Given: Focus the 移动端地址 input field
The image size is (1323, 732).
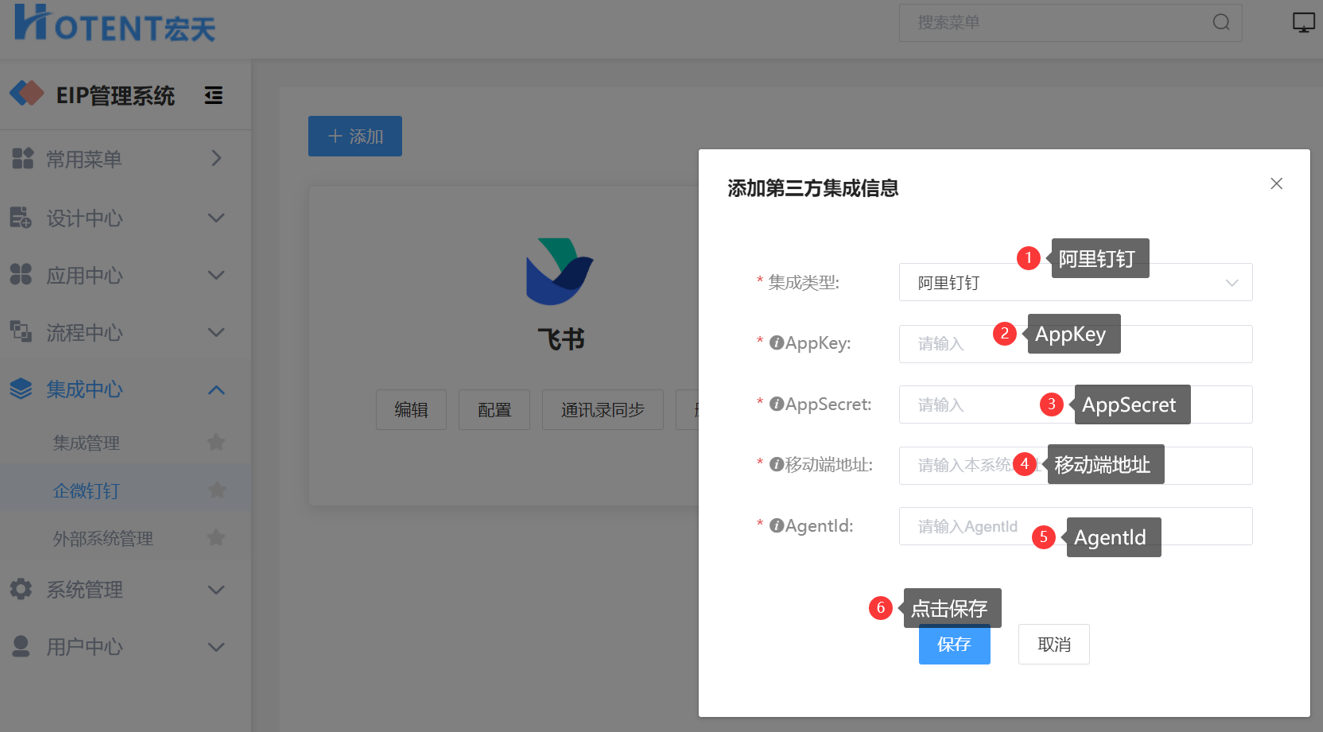Looking at the screenshot, I should tap(1075, 465).
